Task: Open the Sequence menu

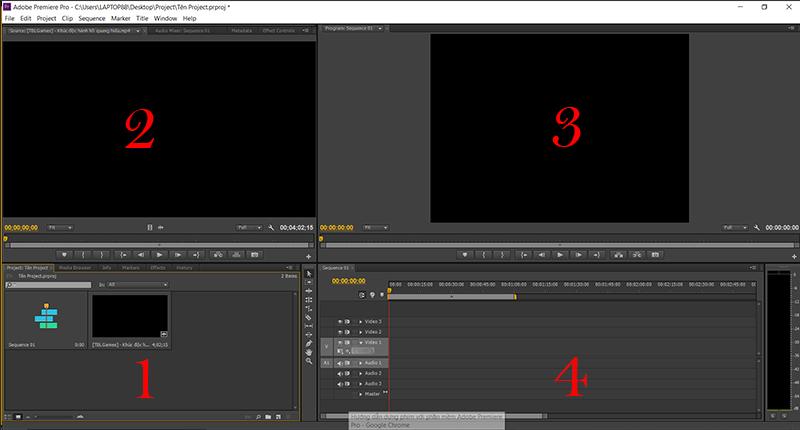Action: point(92,18)
